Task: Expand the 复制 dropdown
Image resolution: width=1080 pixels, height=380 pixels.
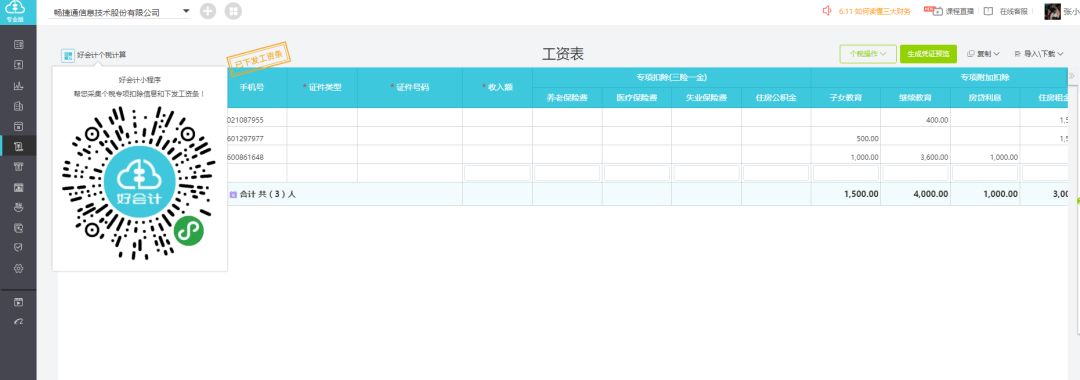Action: 984,54
